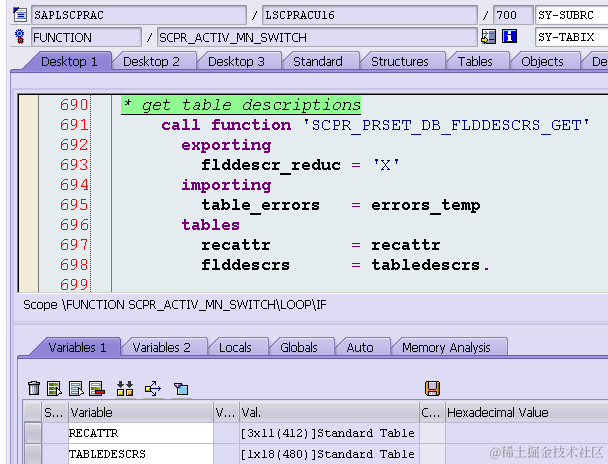Click the SY-SUBRC field
608x464 pixels.
click(x=572, y=15)
